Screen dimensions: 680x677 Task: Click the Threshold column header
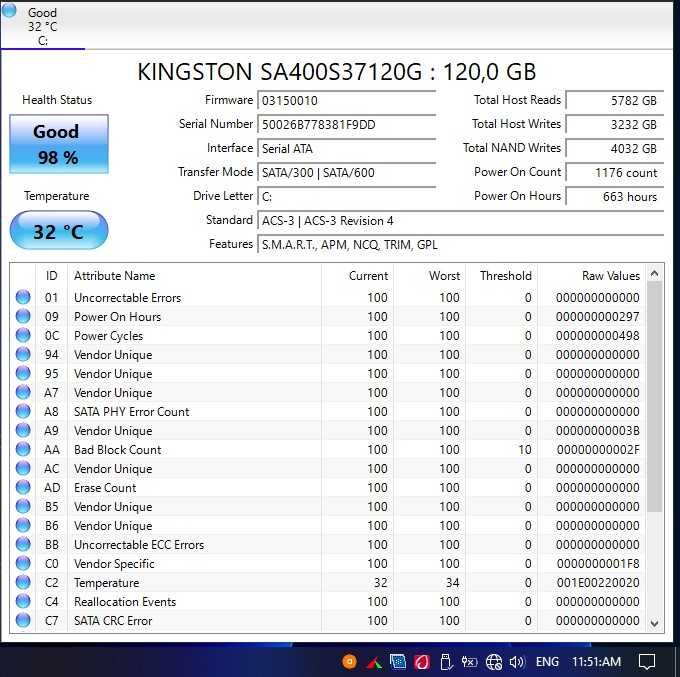pyautogui.click(x=502, y=276)
